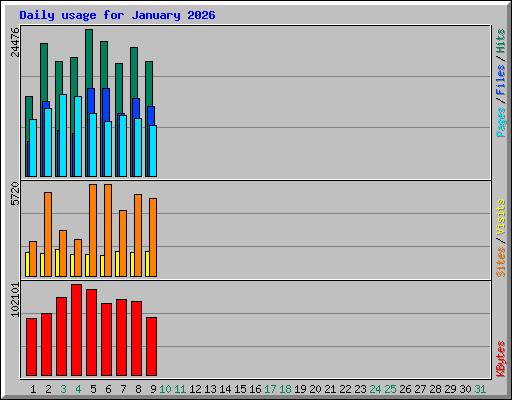Select the blue files bar for day 9
Image resolution: width=512 pixels, height=400 pixels.
151,116
